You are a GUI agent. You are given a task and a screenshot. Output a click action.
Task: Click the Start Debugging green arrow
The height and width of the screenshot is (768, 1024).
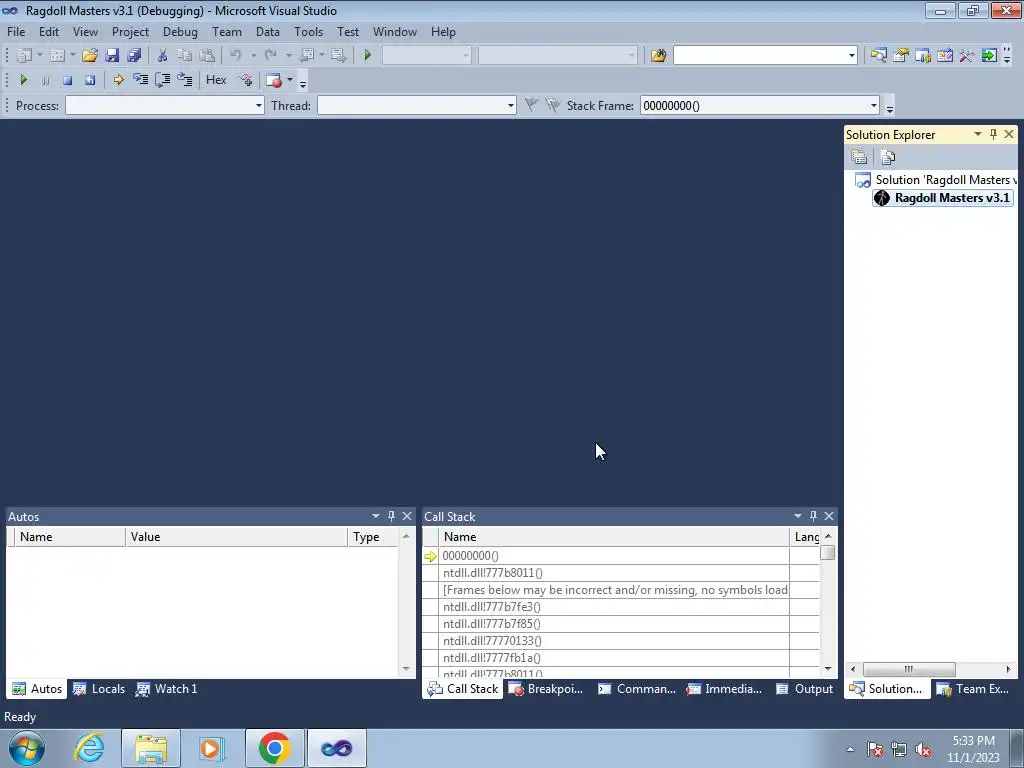(x=368, y=56)
